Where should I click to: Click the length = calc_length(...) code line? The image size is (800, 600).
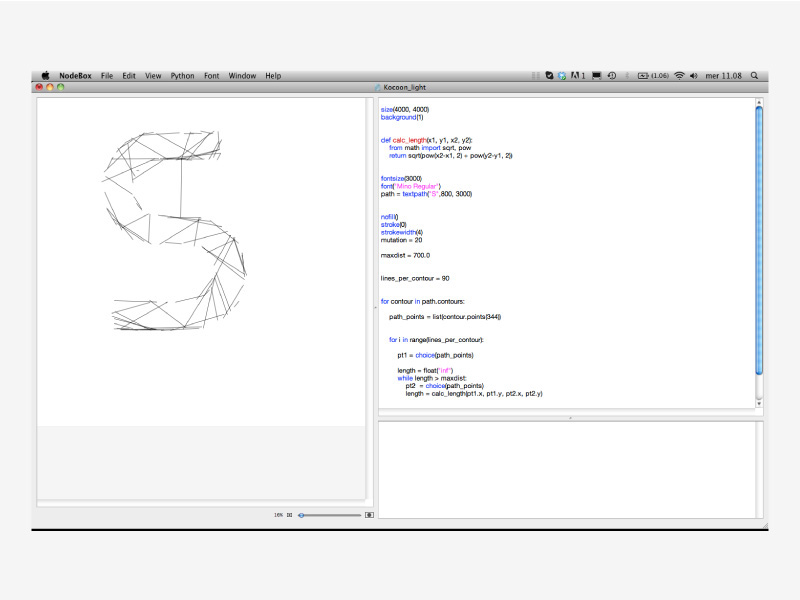click(474, 393)
